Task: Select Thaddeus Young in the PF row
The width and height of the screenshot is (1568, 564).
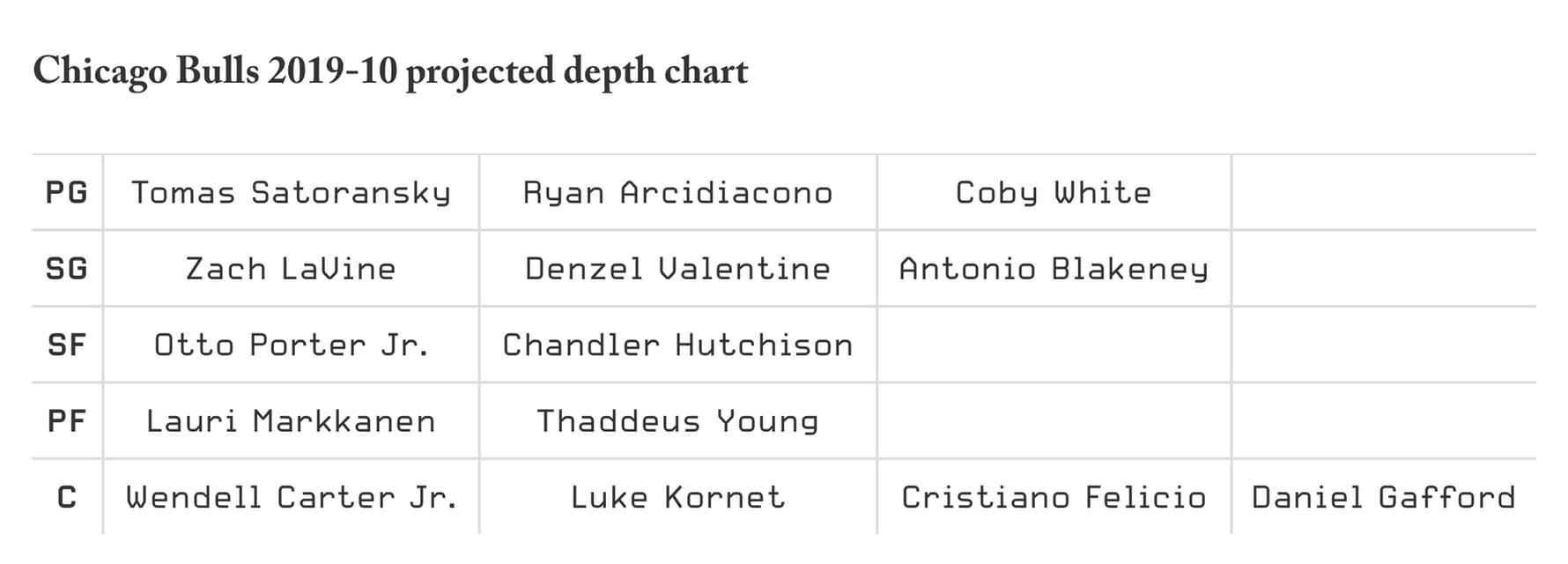Action: [678, 420]
